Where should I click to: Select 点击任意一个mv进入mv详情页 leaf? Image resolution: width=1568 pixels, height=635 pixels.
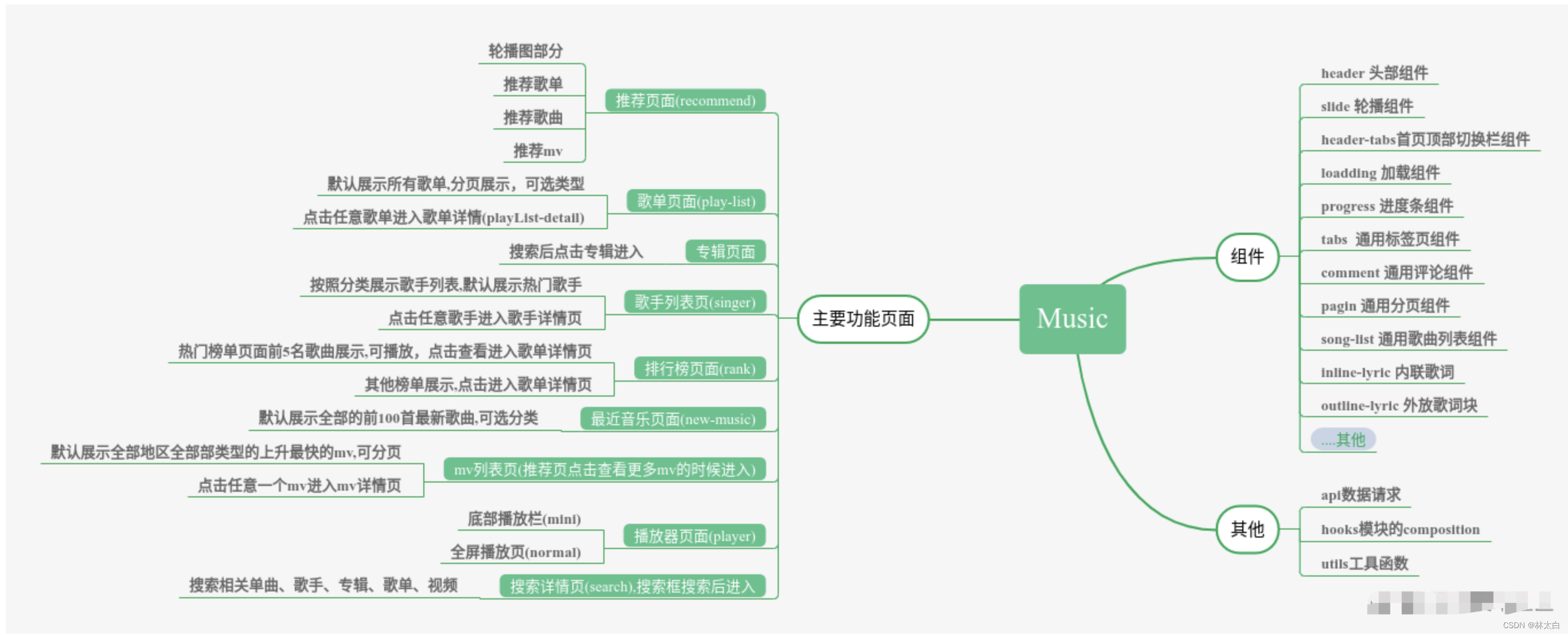click(299, 485)
